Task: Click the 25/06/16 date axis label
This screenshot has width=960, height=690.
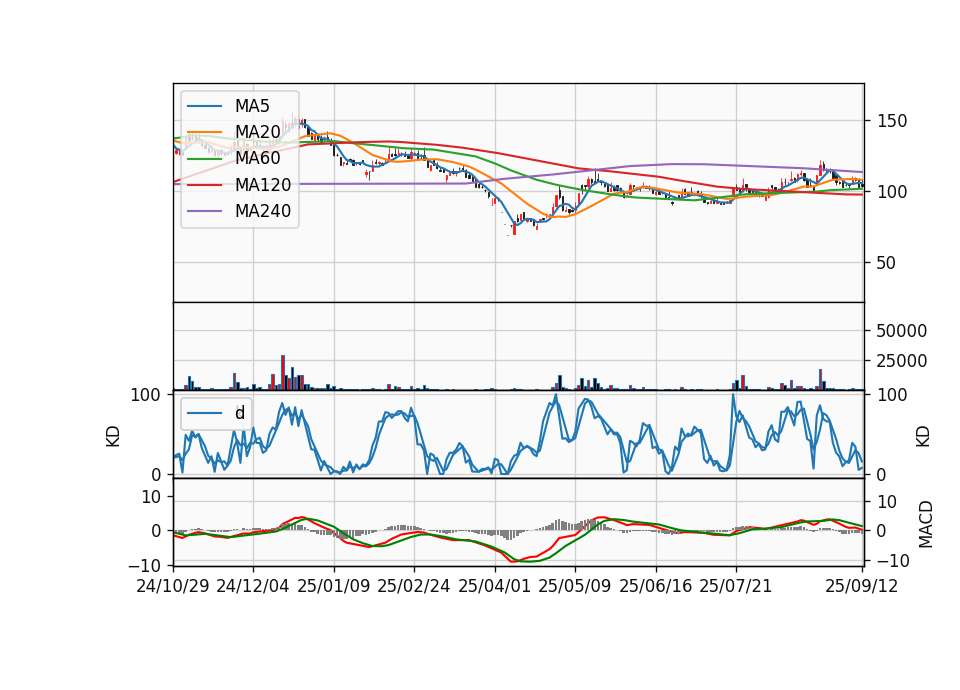Action: click(655, 586)
